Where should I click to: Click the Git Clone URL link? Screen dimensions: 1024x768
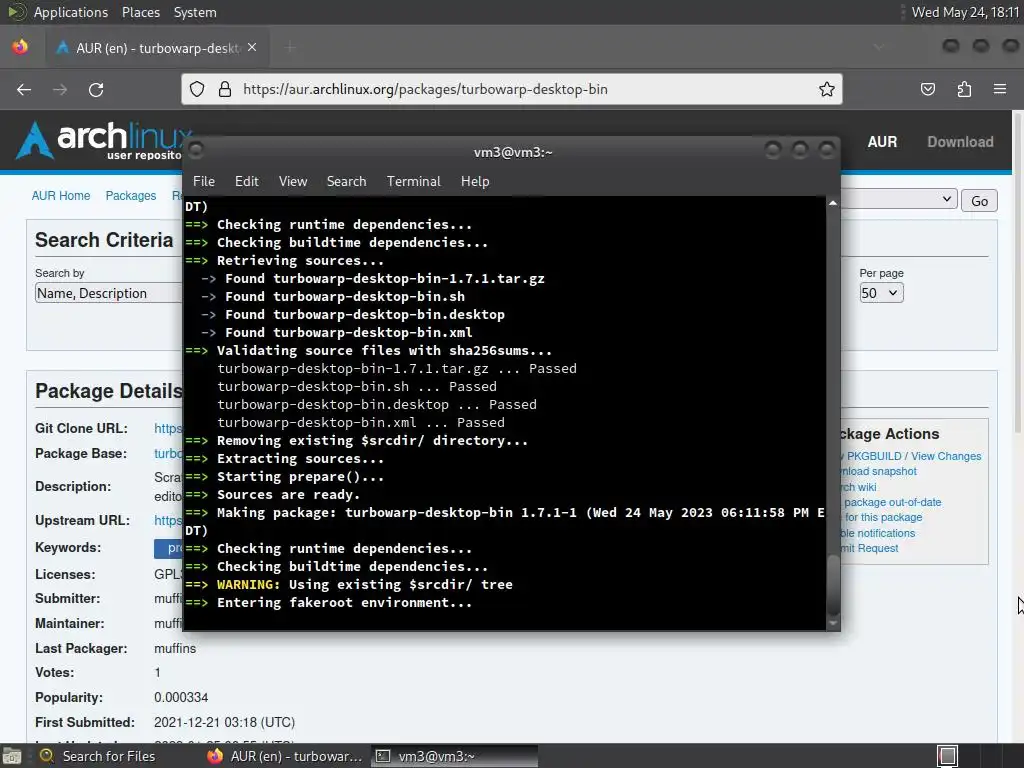point(168,428)
